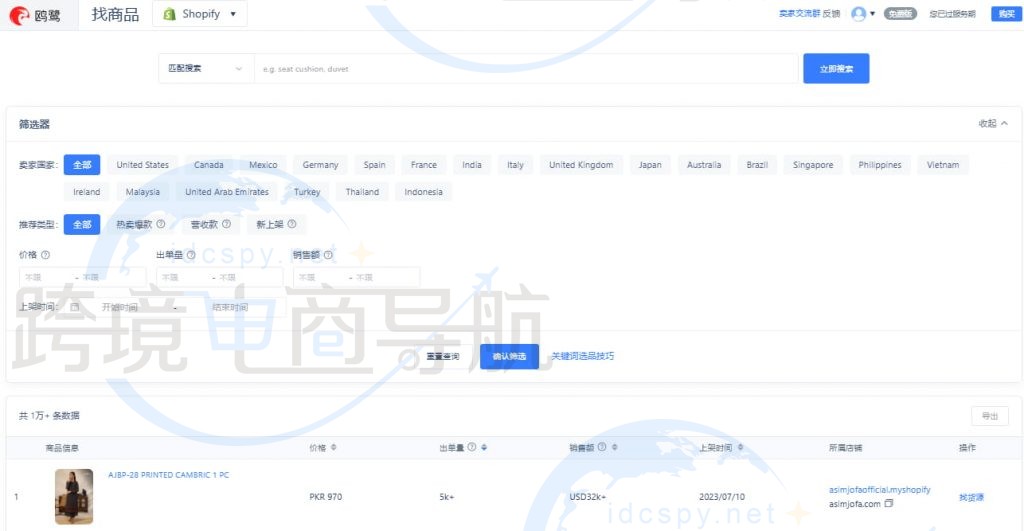Sort table by 上架时间 column arrows
Screen dimensions: 1024x531
click(x=741, y=447)
